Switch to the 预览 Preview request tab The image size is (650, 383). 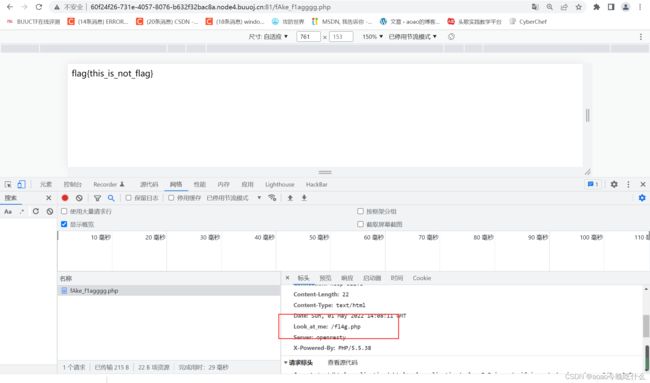325,278
